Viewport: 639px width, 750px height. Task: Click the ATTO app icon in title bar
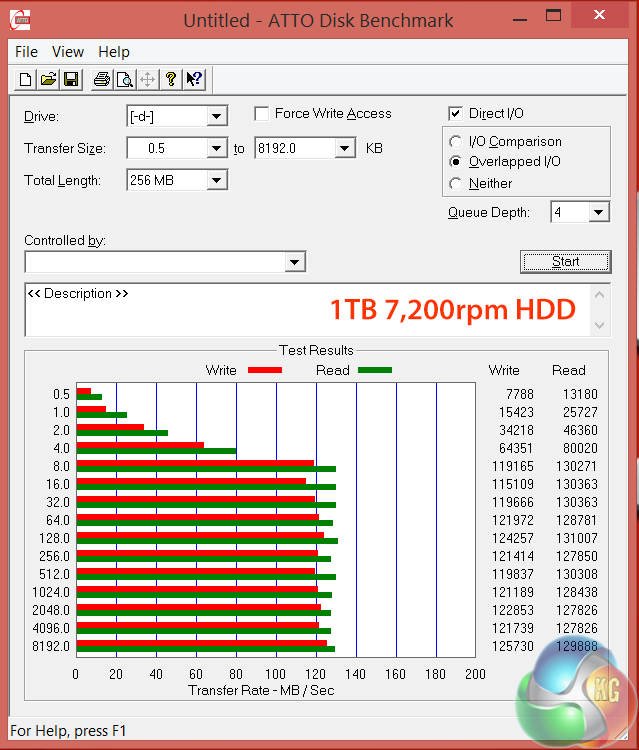pyautogui.click(x=21, y=20)
